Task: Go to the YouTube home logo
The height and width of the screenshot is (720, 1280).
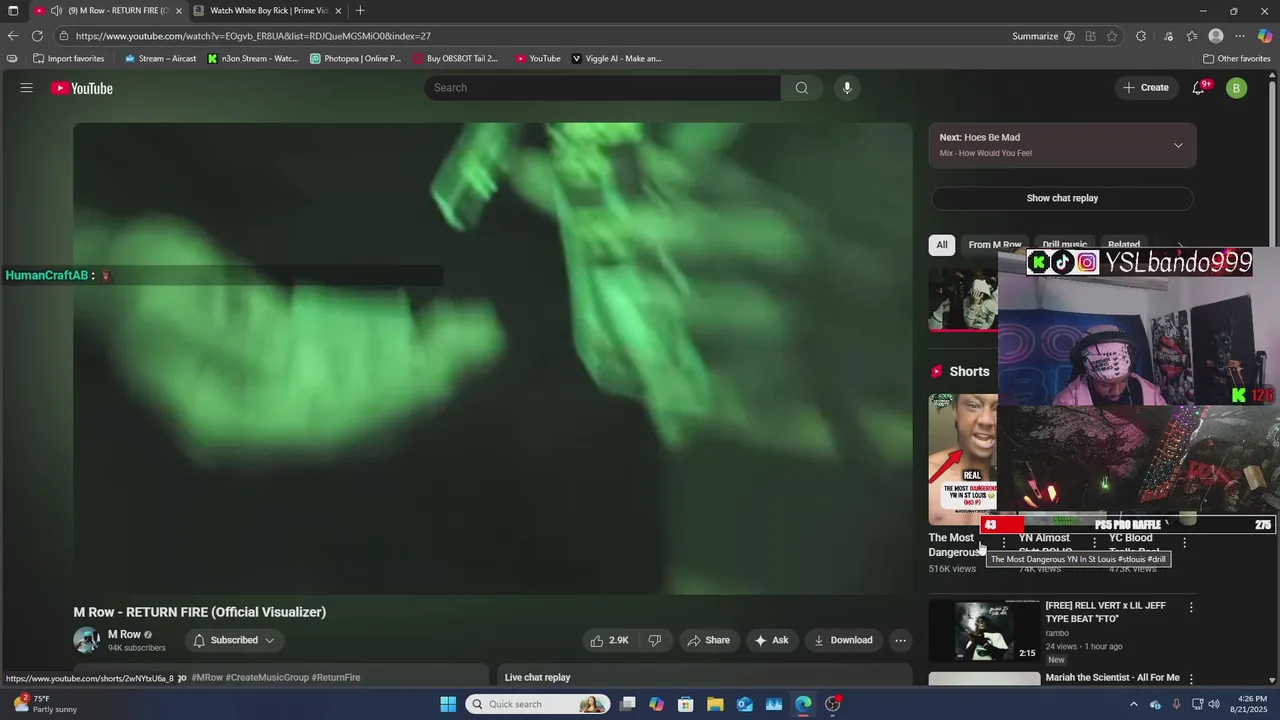Action: 82,88
